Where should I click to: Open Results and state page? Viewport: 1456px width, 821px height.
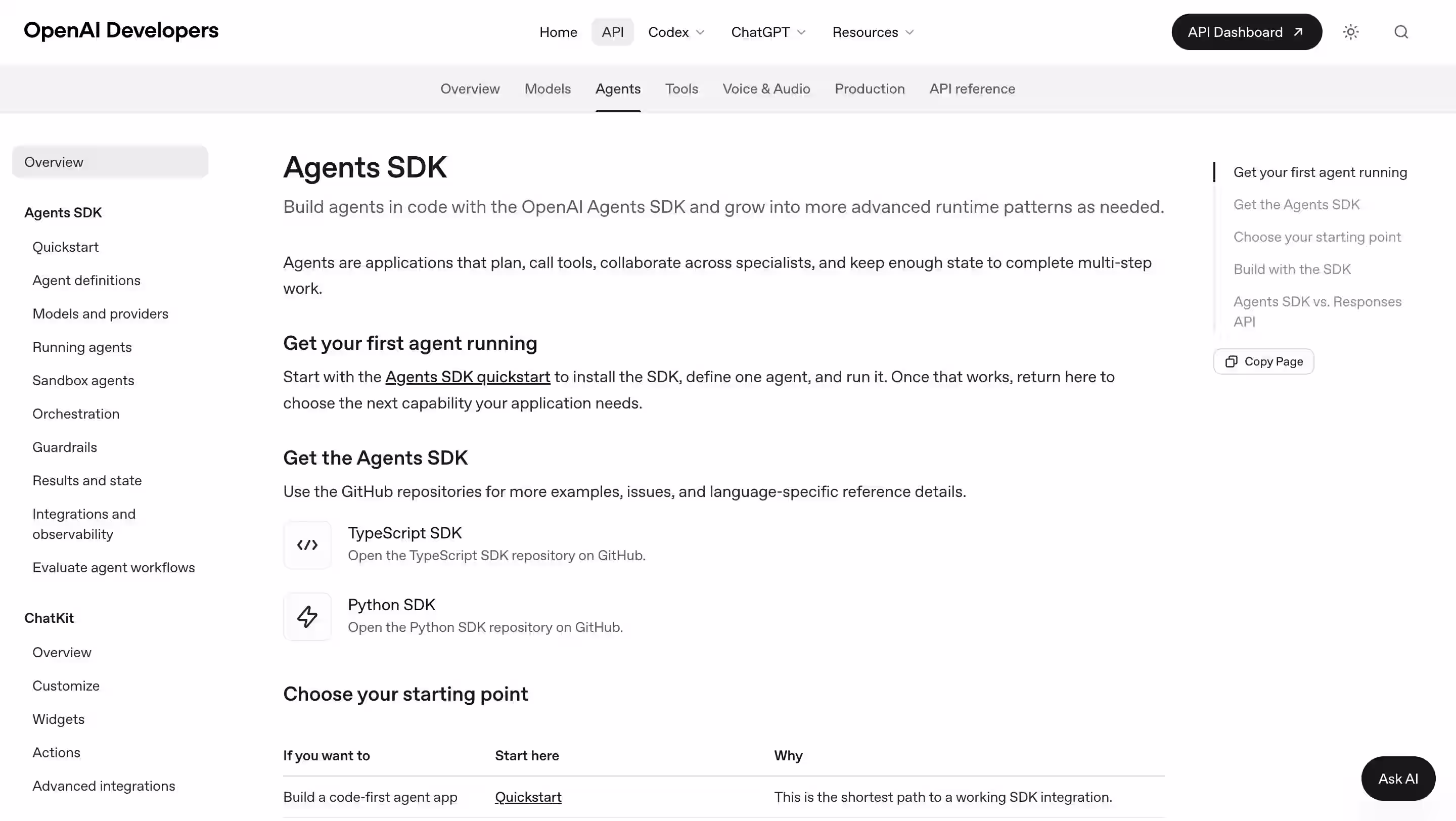click(86, 480)
